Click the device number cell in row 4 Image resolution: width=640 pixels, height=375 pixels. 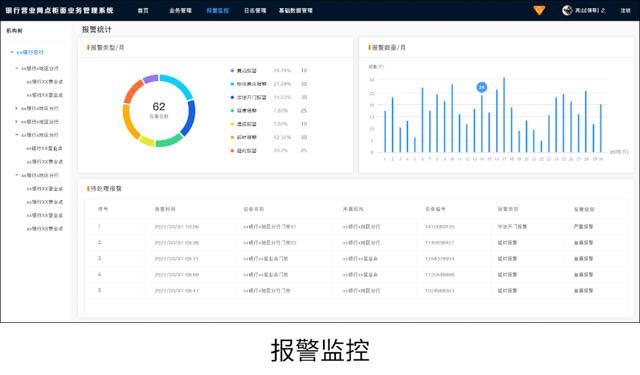pyautogui.click(x=440, y=275)
